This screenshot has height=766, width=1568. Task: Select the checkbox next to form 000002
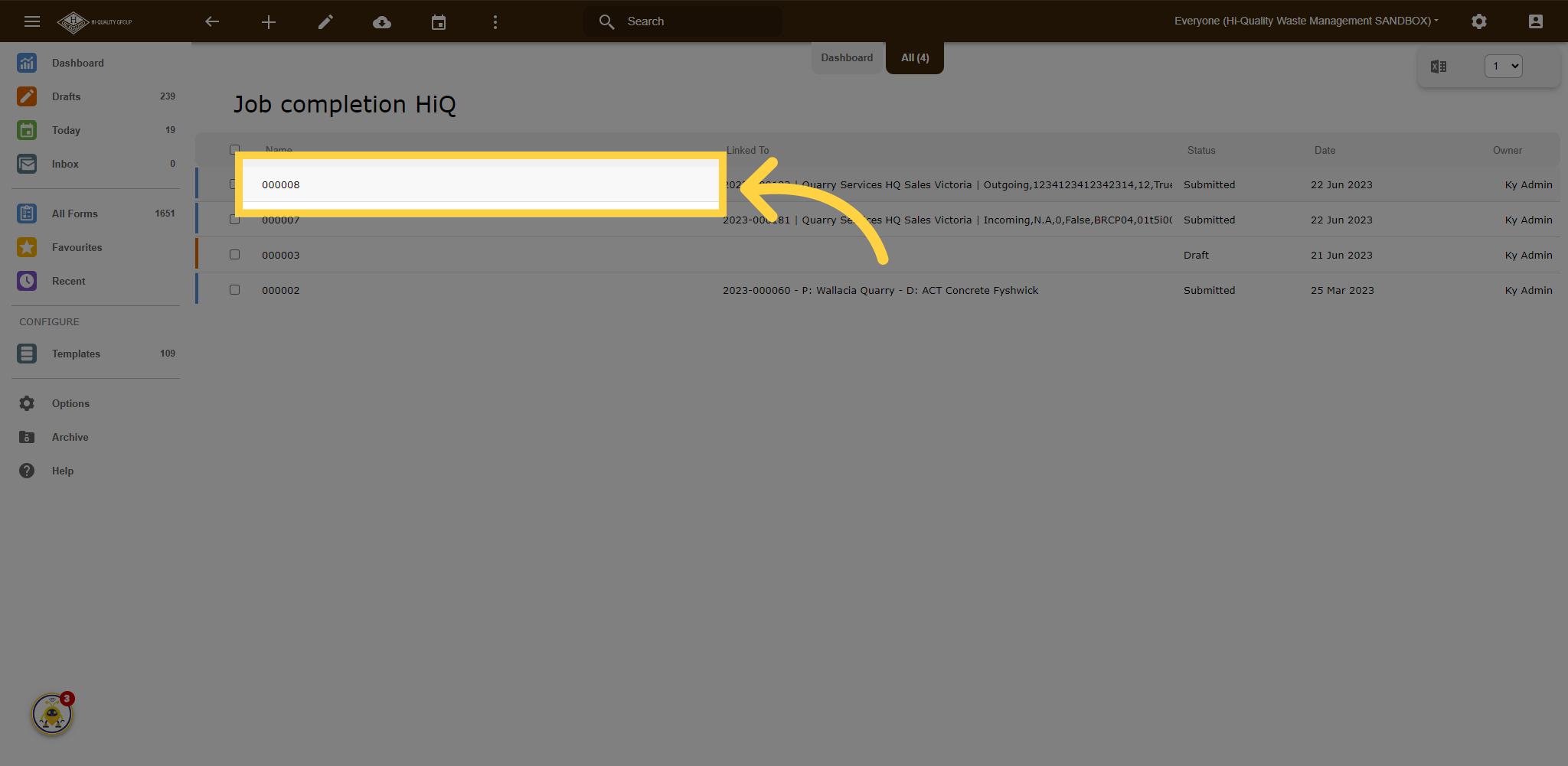234,289
